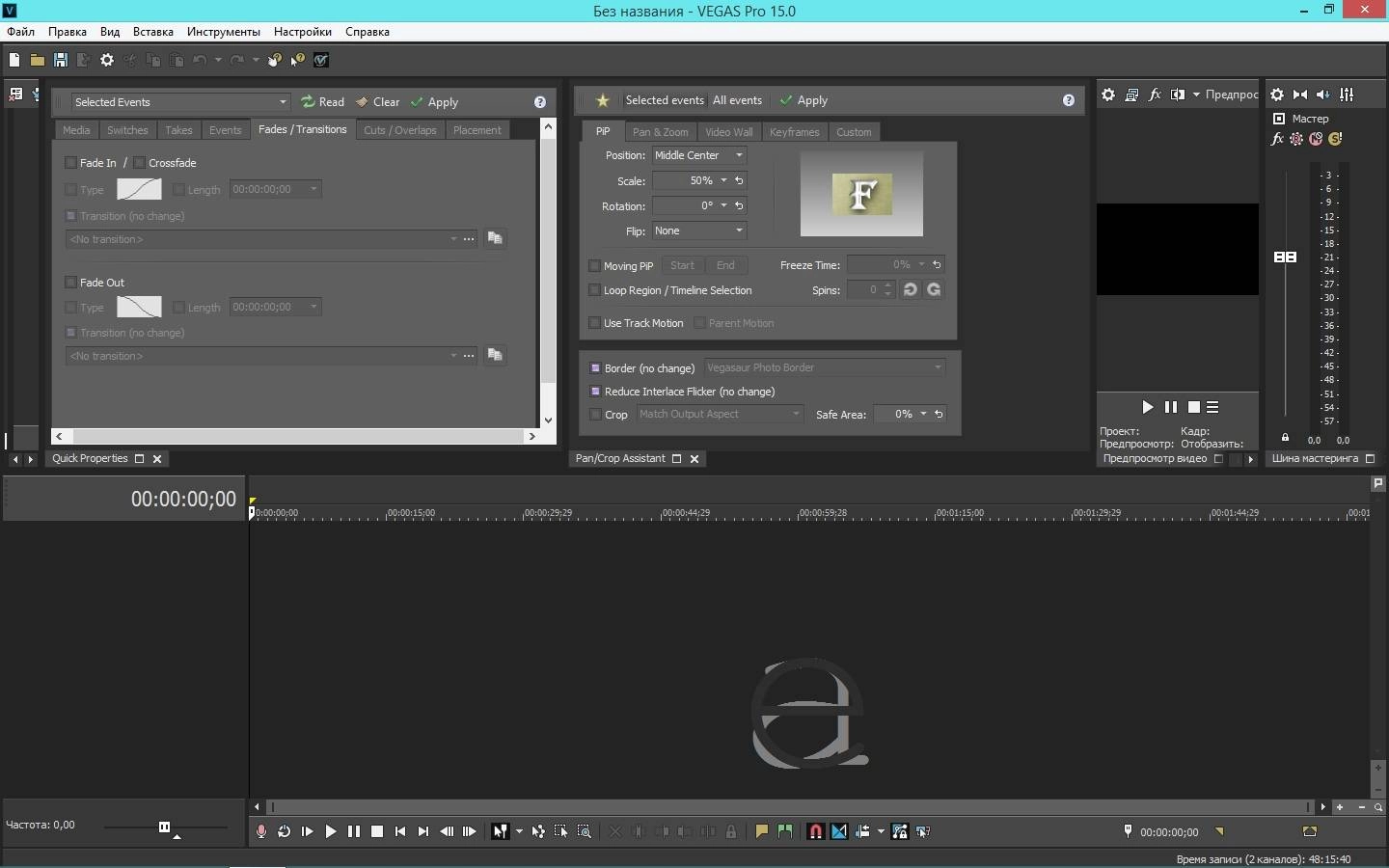Open the Файл menu
This screenshot has width=1389, height=868.
[x=20, y=32]
